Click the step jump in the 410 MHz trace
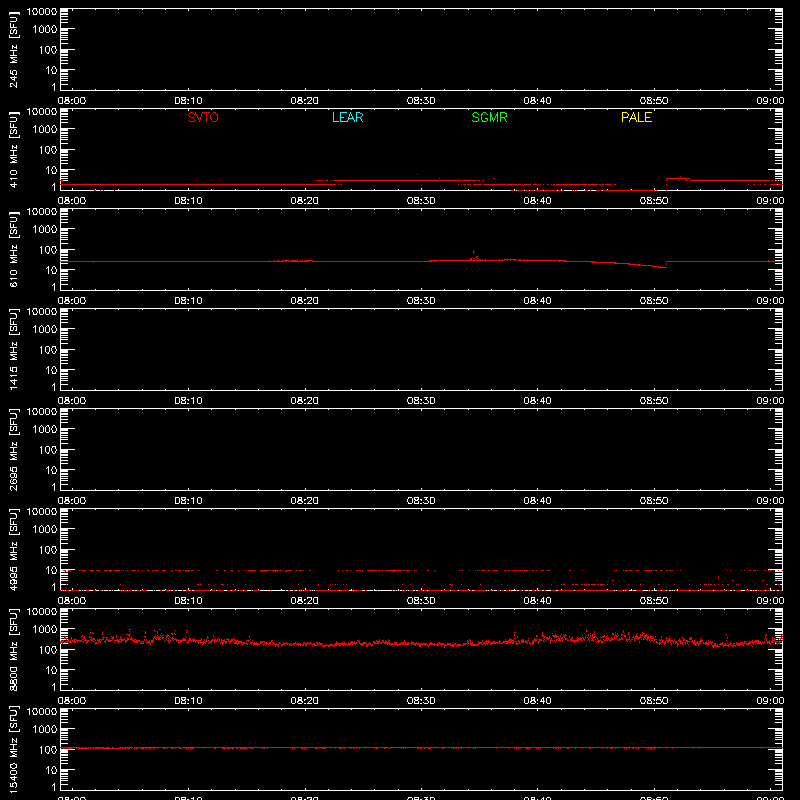 pyautogui.click(x=666, y=184)
